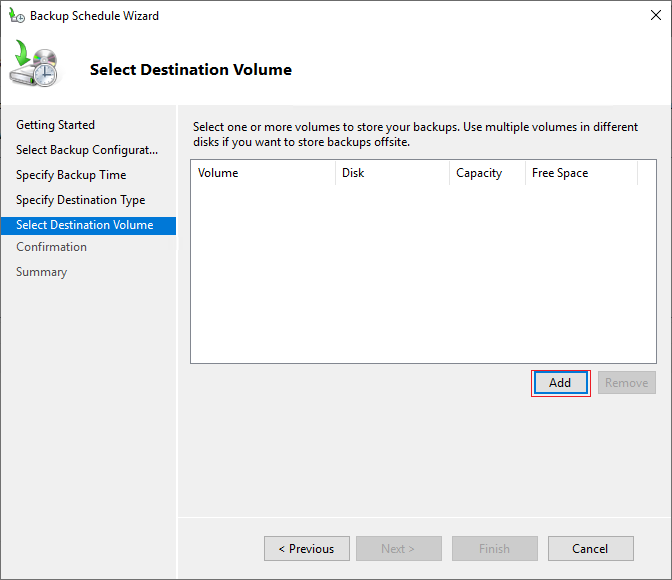Cancel the Backup Schedule Wizard
This screenshot has width=672, height=580.
pyautogui.click(x=591, y=548)
